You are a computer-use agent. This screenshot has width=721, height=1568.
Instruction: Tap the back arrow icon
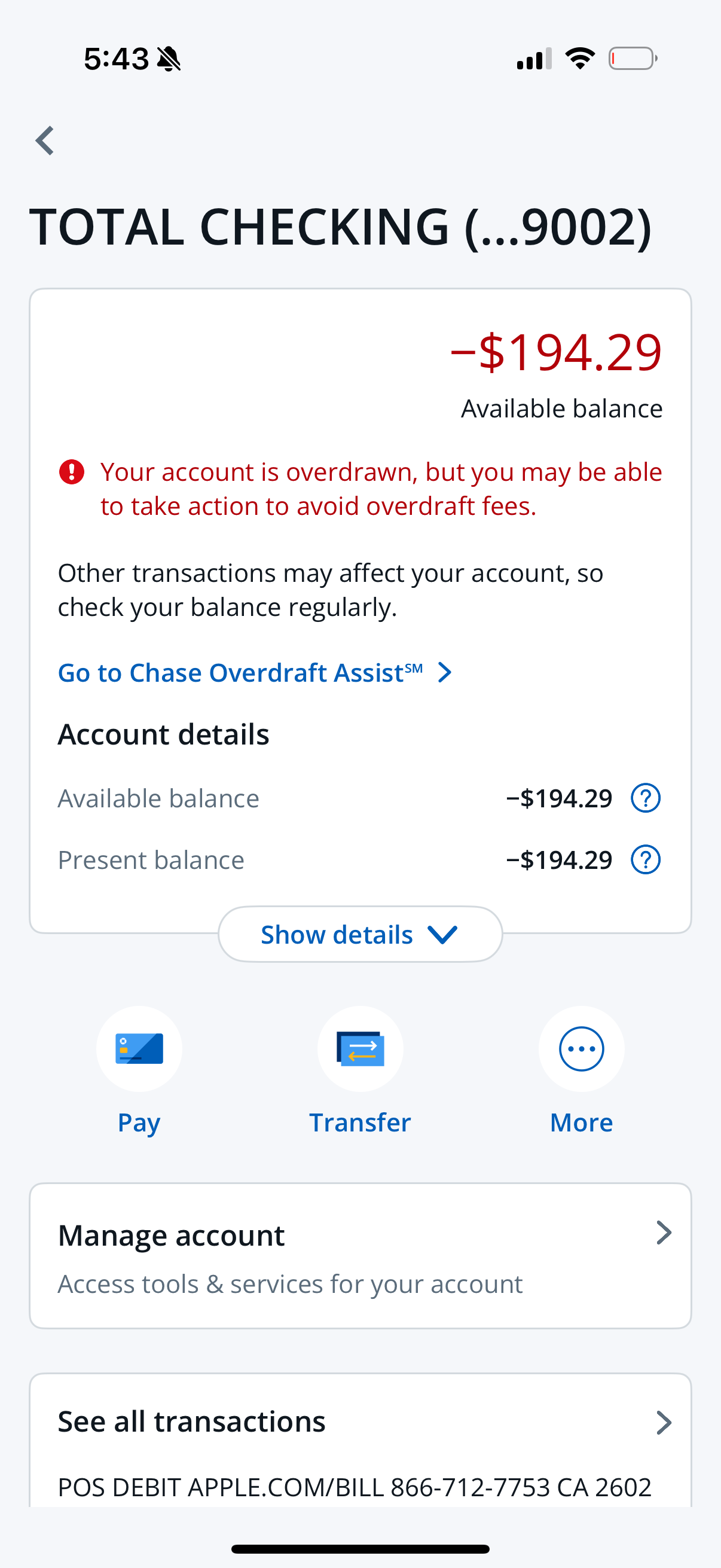45,141
